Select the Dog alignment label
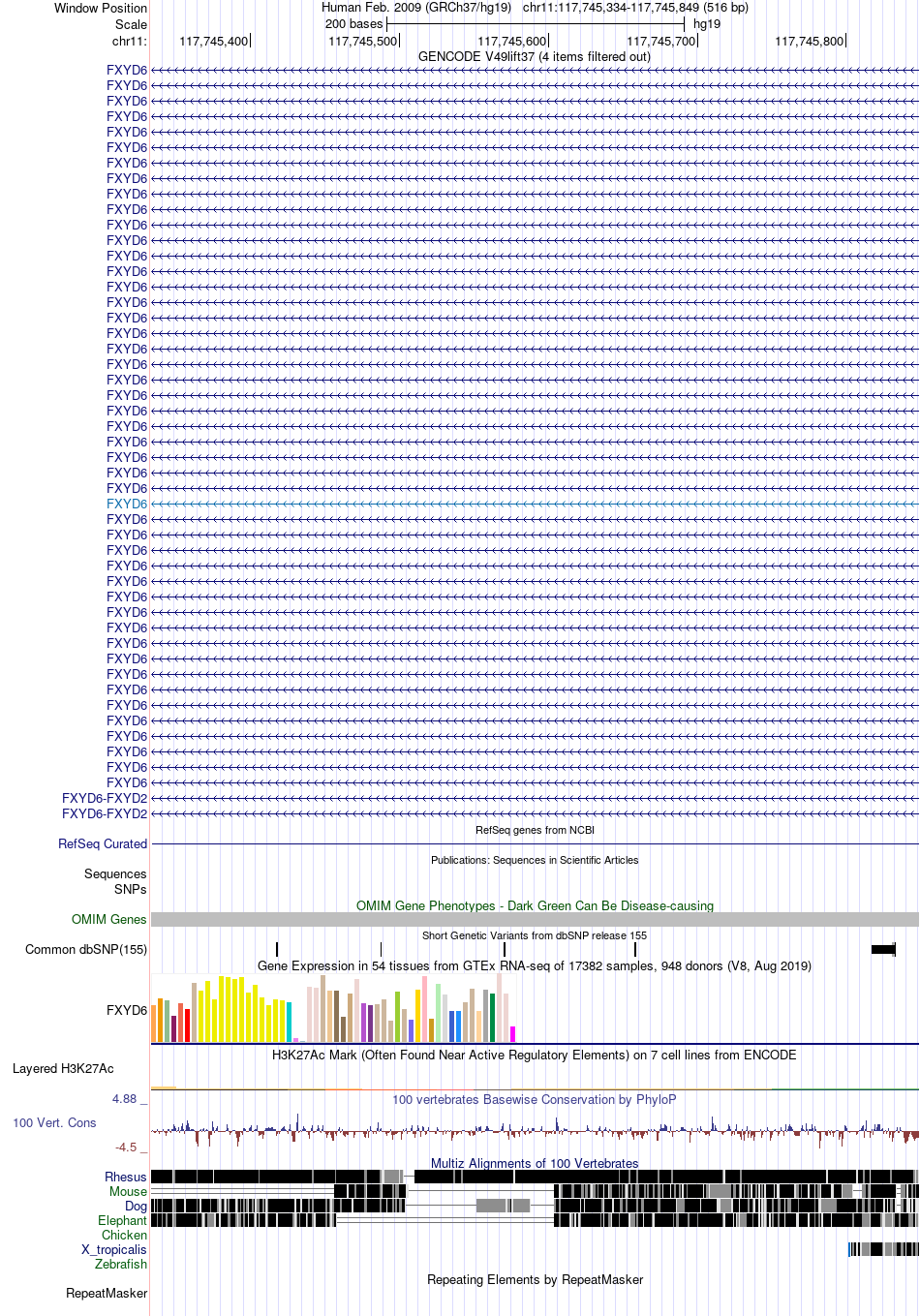 (x=136, y=1207)
